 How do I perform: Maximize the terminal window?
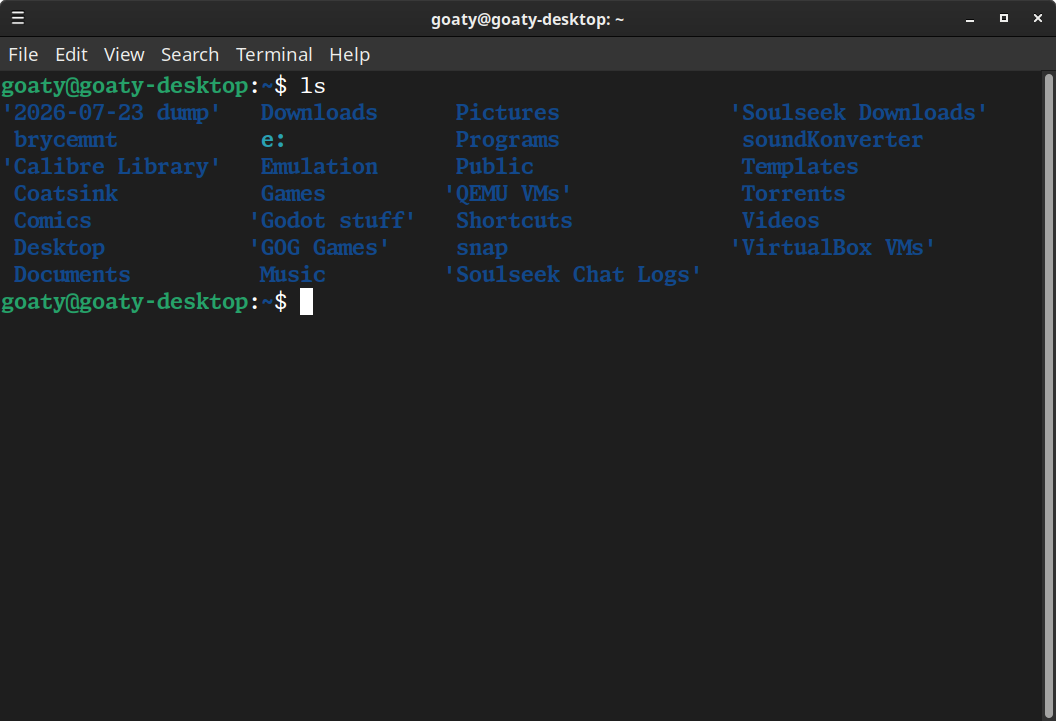(x=1003, y=18)
